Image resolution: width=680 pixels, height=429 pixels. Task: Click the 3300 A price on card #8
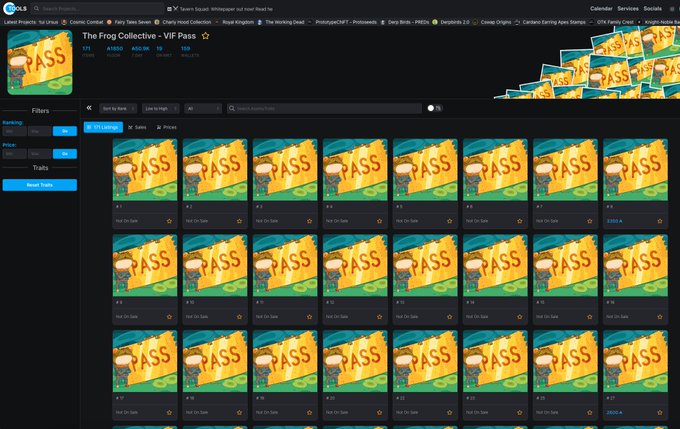point(615,221)
